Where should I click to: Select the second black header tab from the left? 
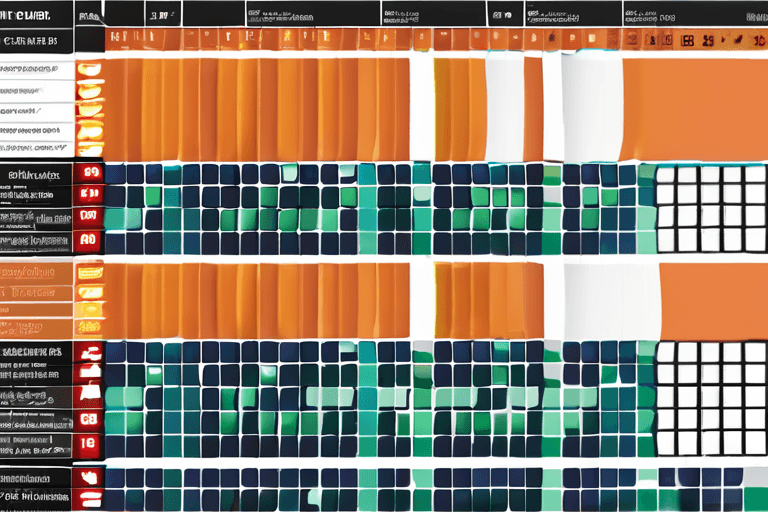click(90, 15)
